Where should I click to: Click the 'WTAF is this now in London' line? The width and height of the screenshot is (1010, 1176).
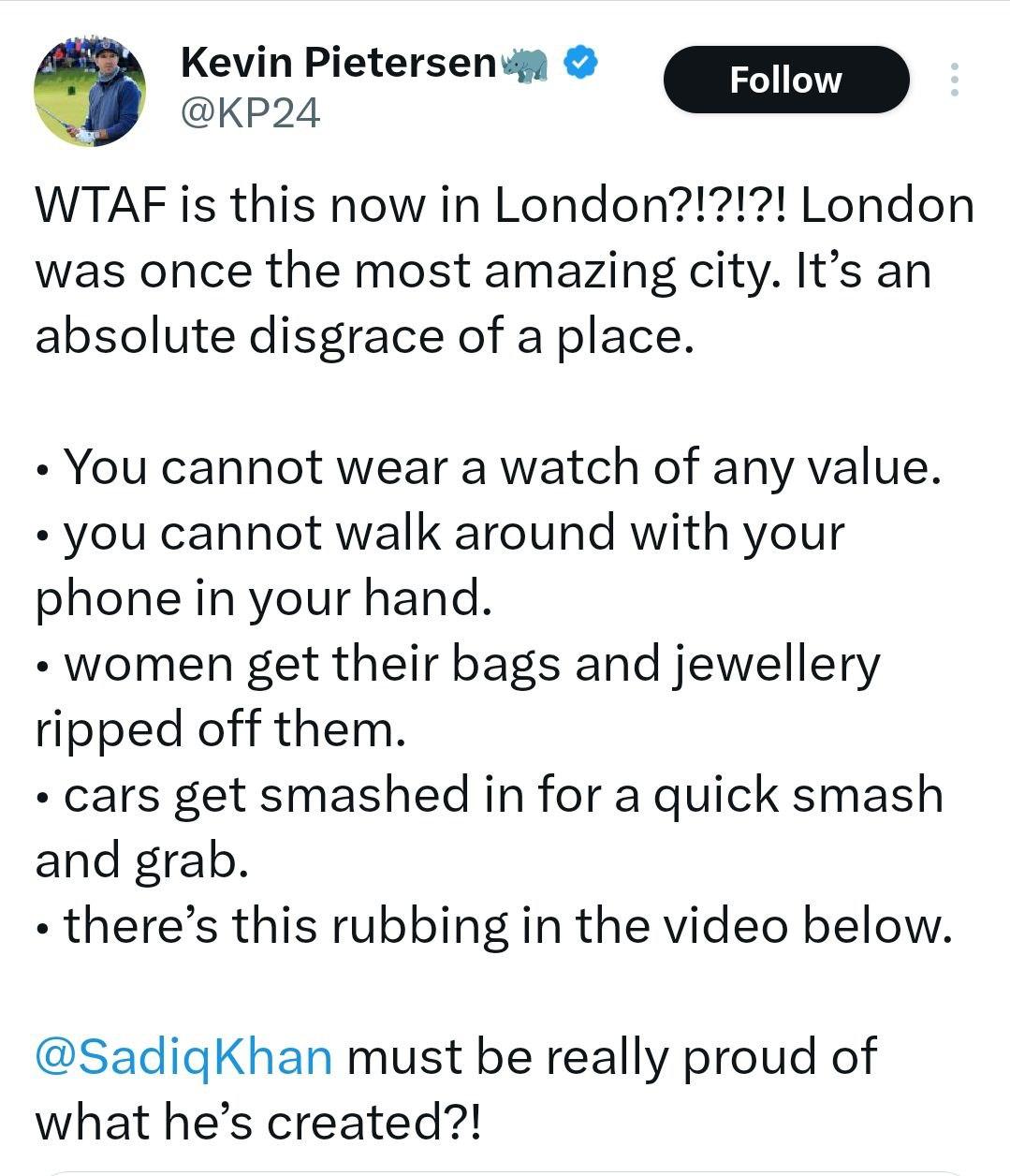click(505, 205)
